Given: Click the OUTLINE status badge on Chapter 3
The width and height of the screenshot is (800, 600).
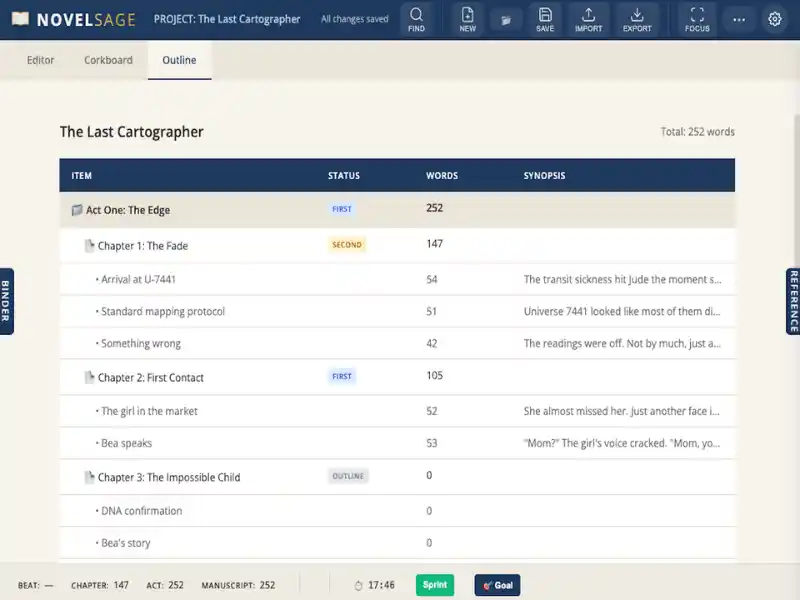Looking at the screenshot, I should 348,477.
